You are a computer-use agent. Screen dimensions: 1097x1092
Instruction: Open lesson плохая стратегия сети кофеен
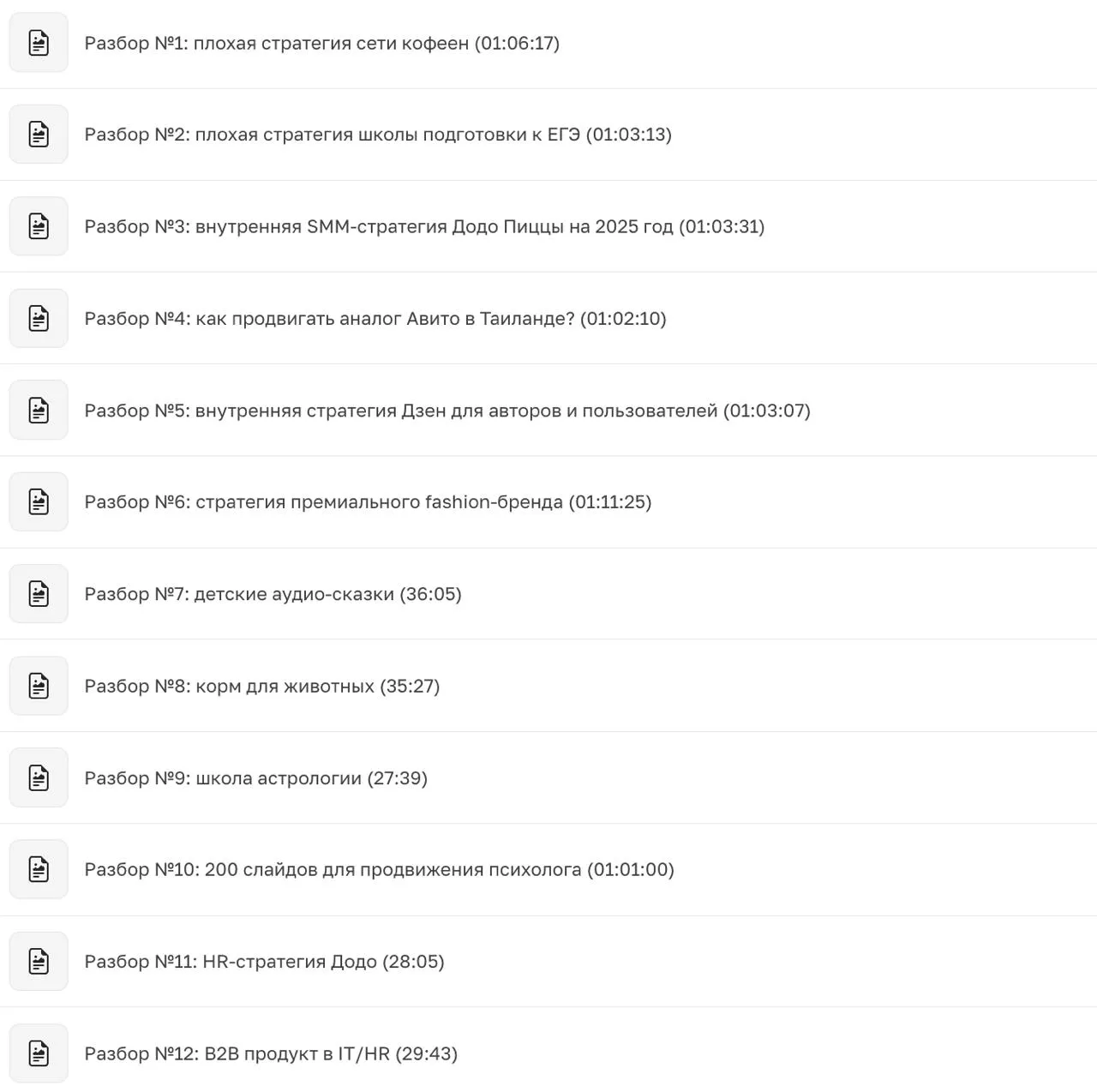click(x=322, y=43)
